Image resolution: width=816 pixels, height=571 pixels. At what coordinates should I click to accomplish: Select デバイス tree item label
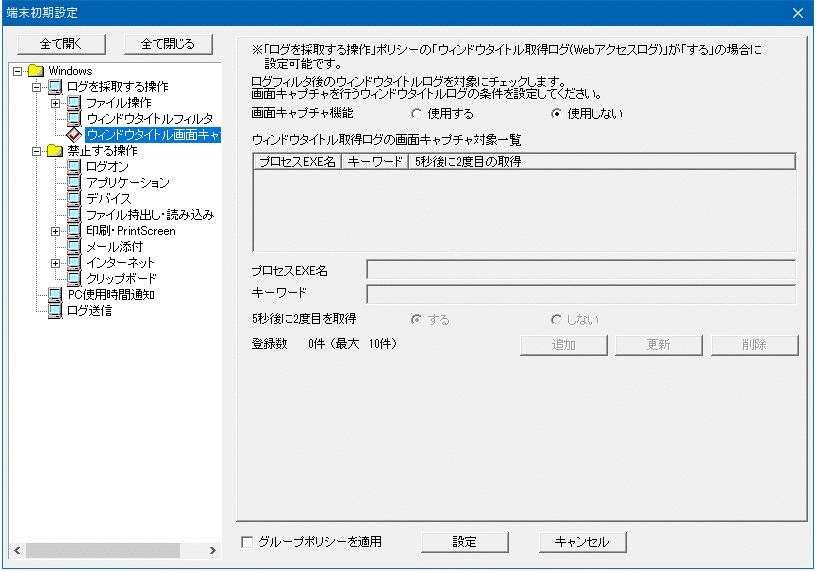pyautogui.click(x=109, y=198)
